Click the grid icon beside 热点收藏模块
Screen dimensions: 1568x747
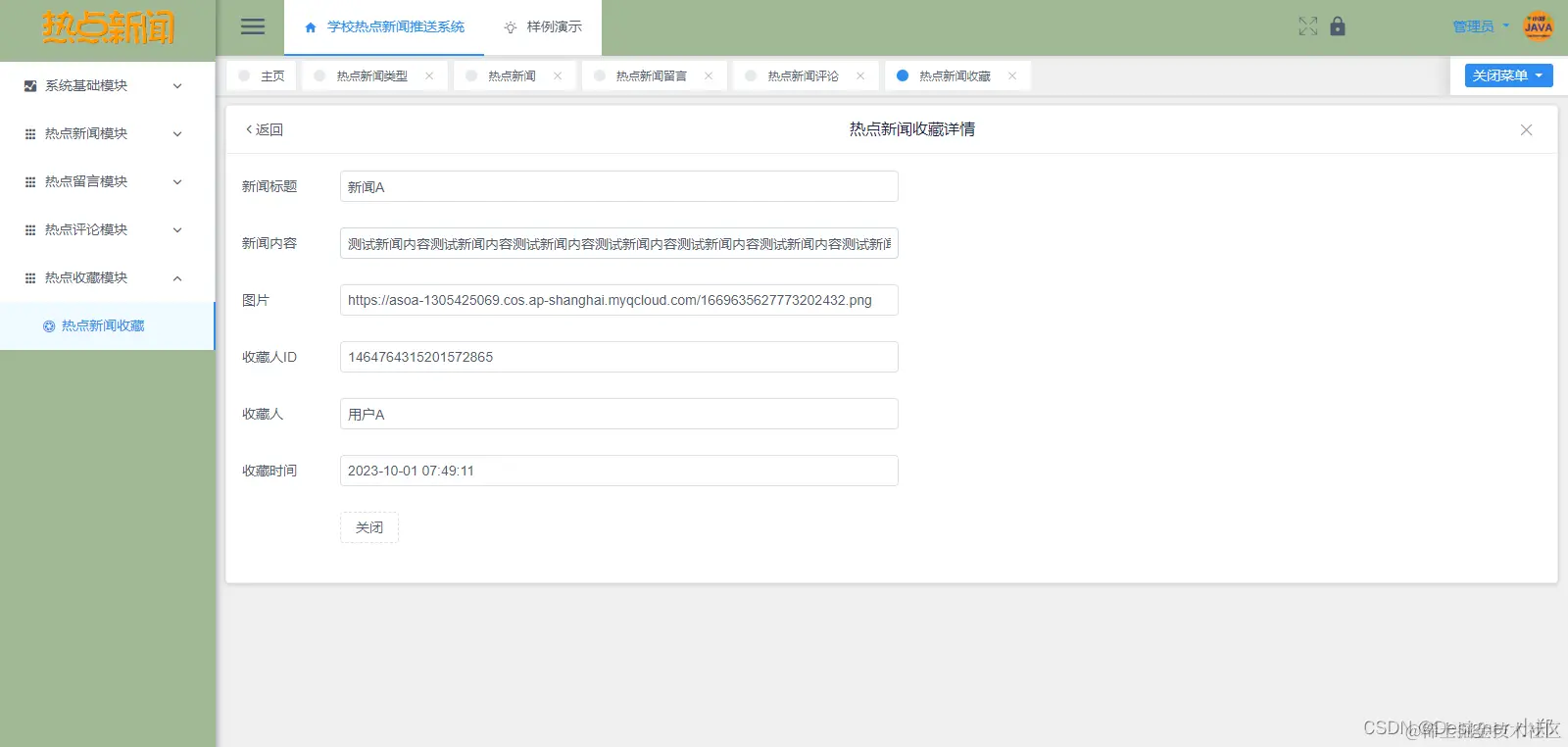(30, 278)
